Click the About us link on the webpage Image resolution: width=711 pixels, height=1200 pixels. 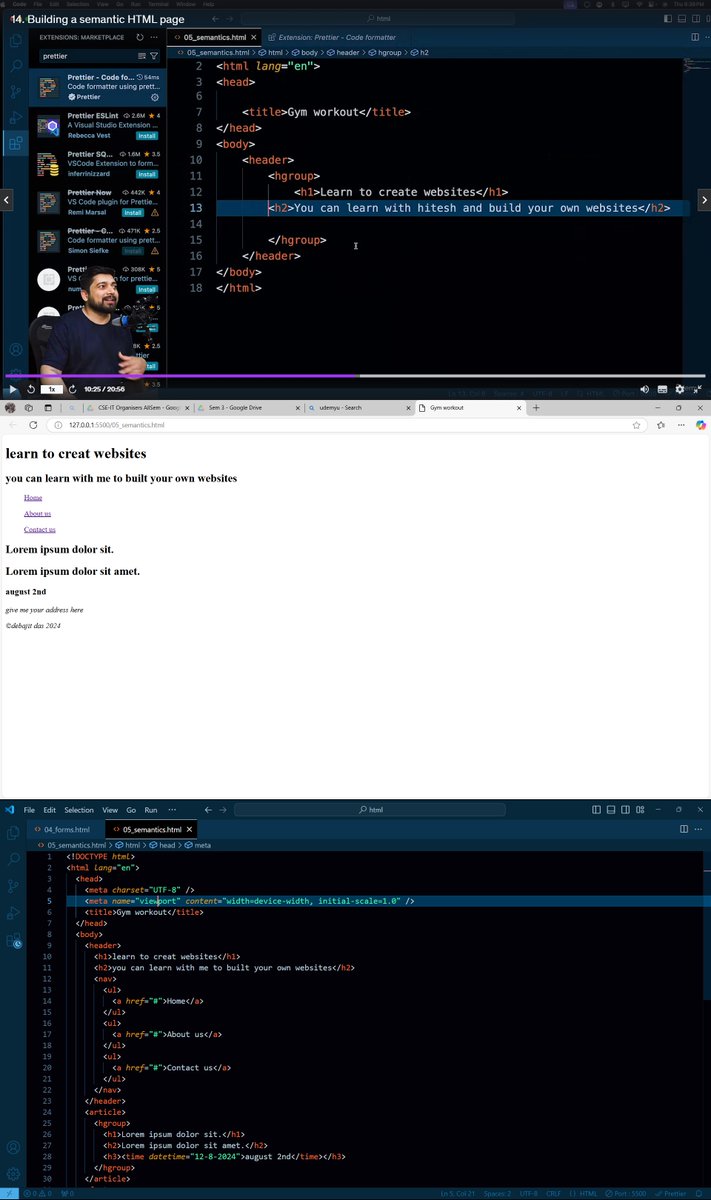pos(37,513)
